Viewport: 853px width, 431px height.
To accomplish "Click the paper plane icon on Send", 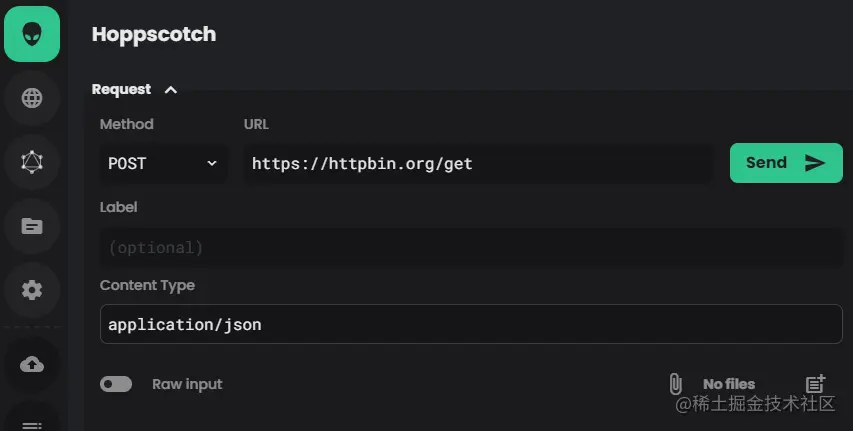I will [x=815, y=163].
